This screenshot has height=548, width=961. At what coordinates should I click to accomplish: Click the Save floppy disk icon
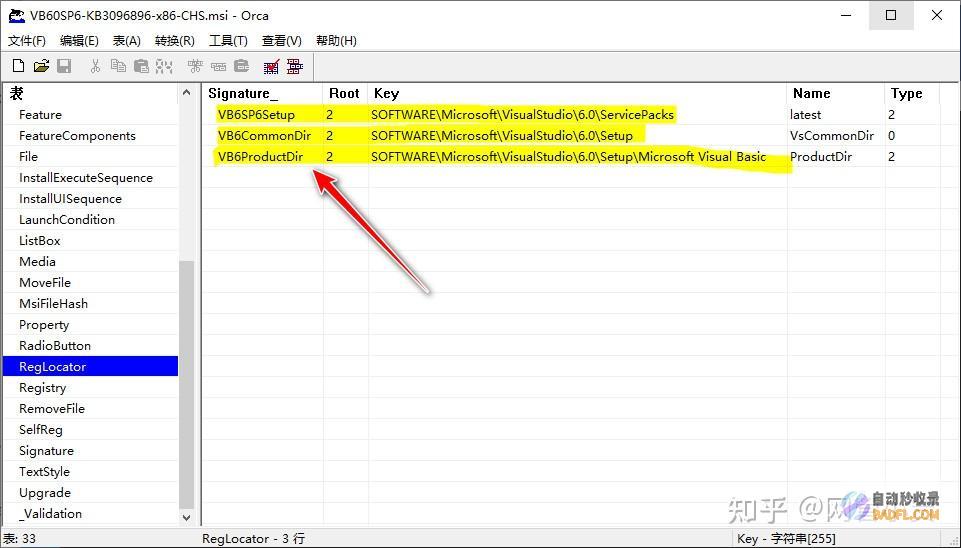click(64, 66)
